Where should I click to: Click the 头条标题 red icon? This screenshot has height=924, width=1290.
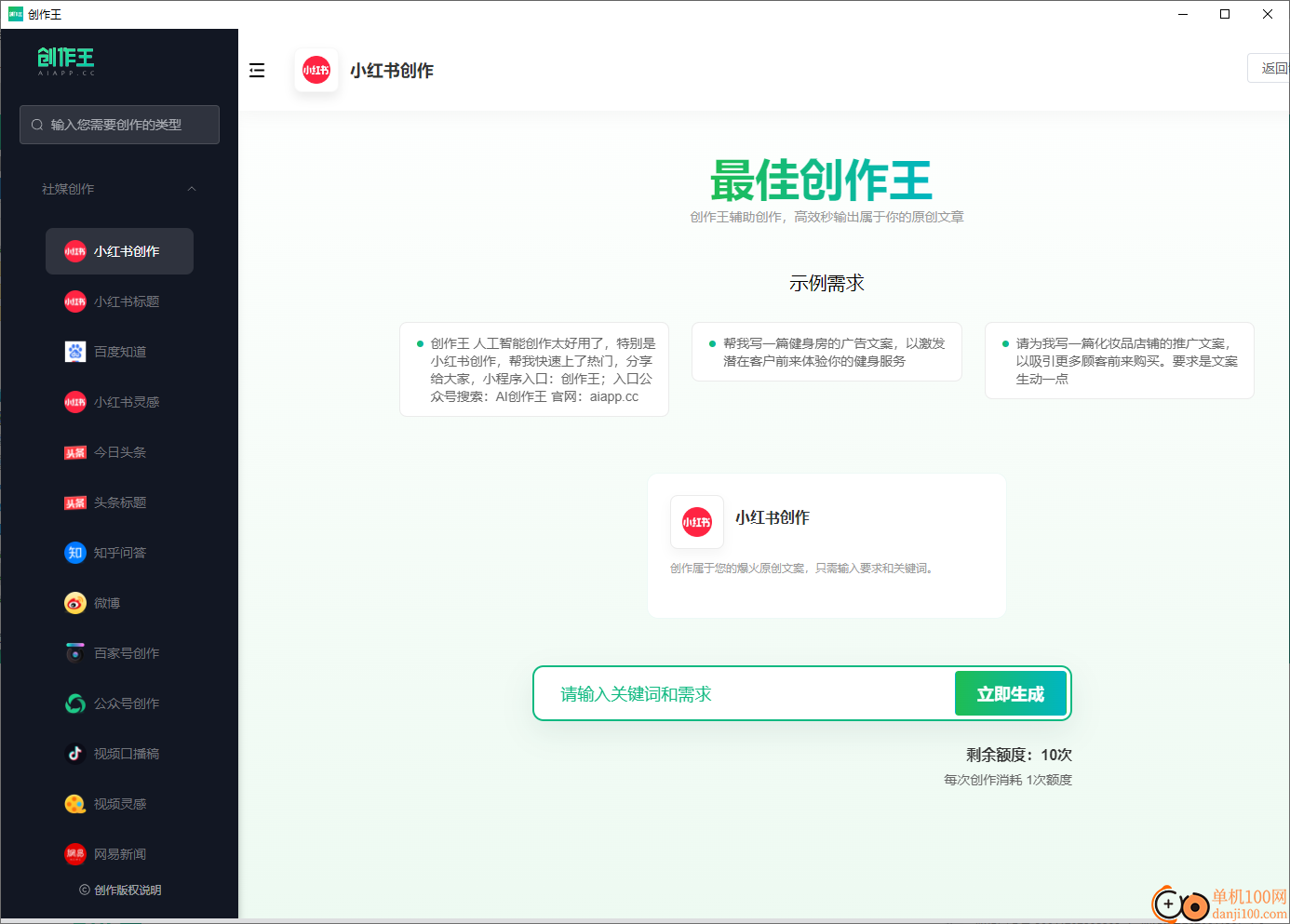coord(75,502)
